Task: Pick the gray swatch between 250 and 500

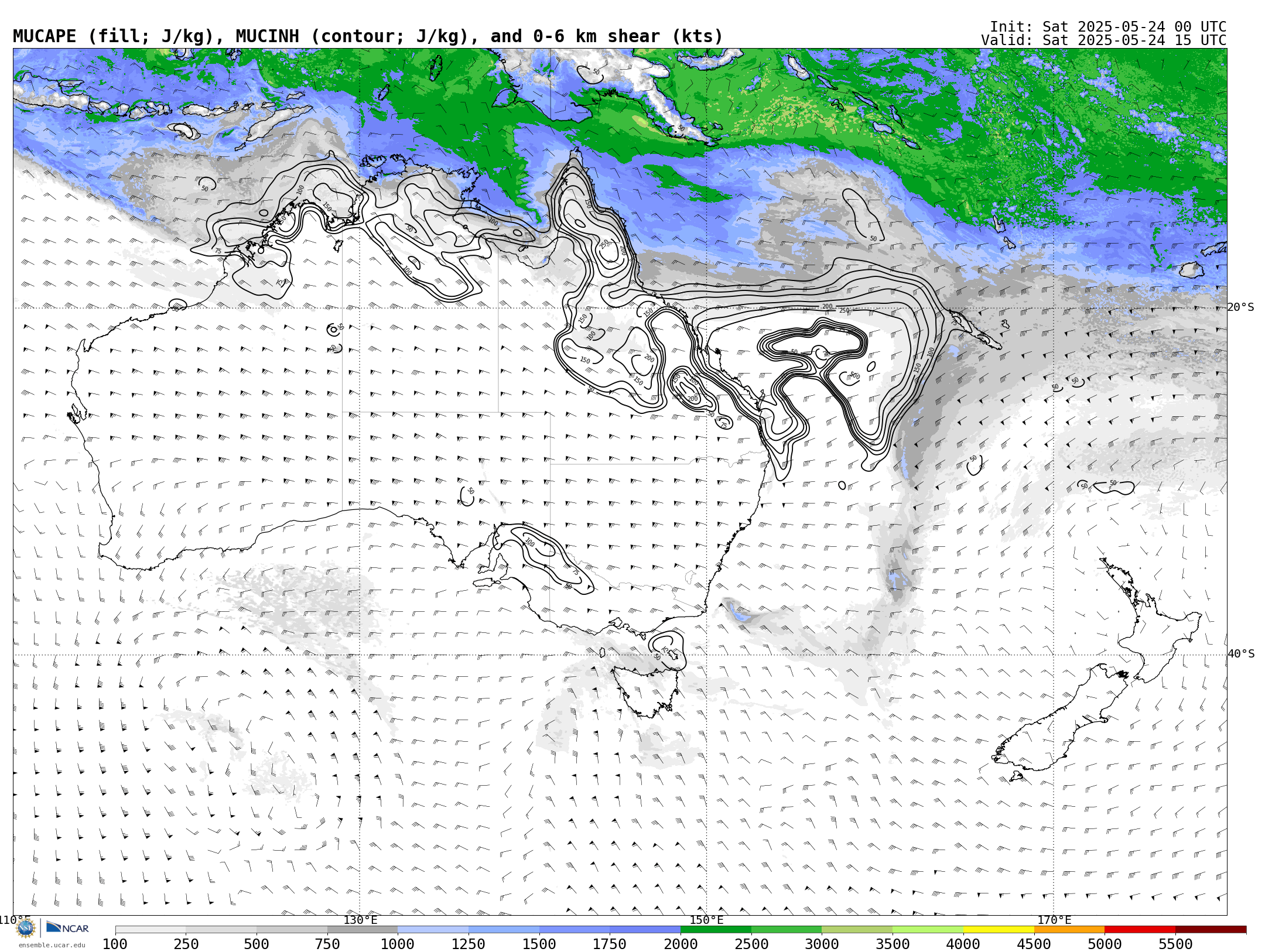Action: (221, 930)
